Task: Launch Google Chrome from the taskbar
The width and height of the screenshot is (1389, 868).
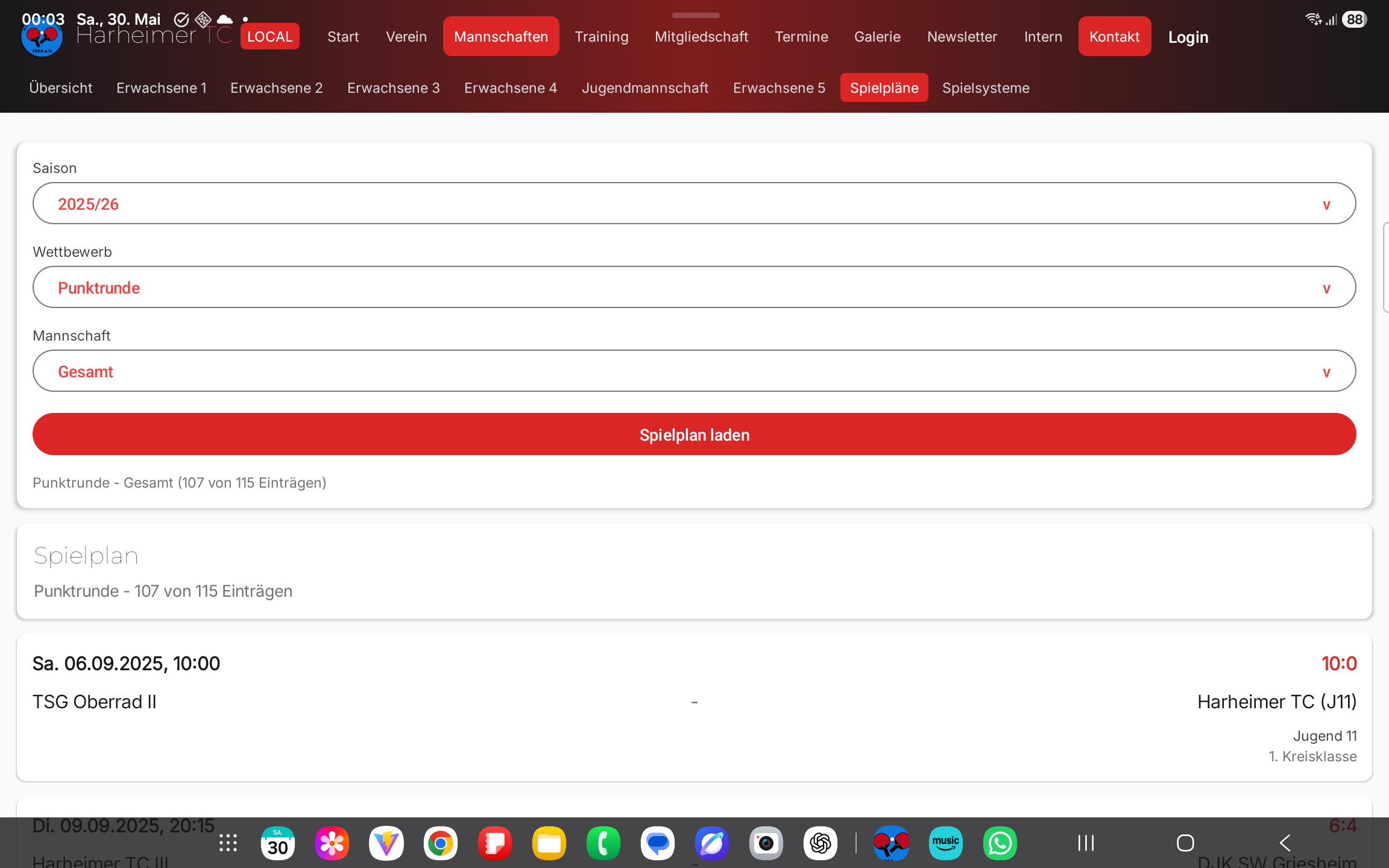Action: point(440,843)
